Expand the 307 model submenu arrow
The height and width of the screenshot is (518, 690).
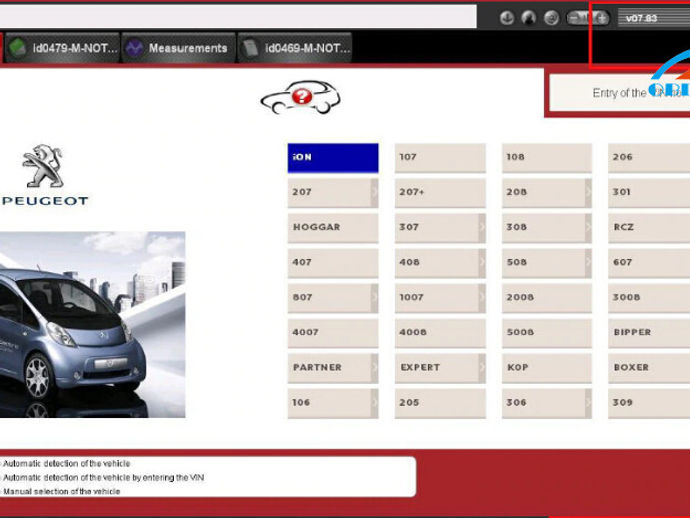click(482, 228)
